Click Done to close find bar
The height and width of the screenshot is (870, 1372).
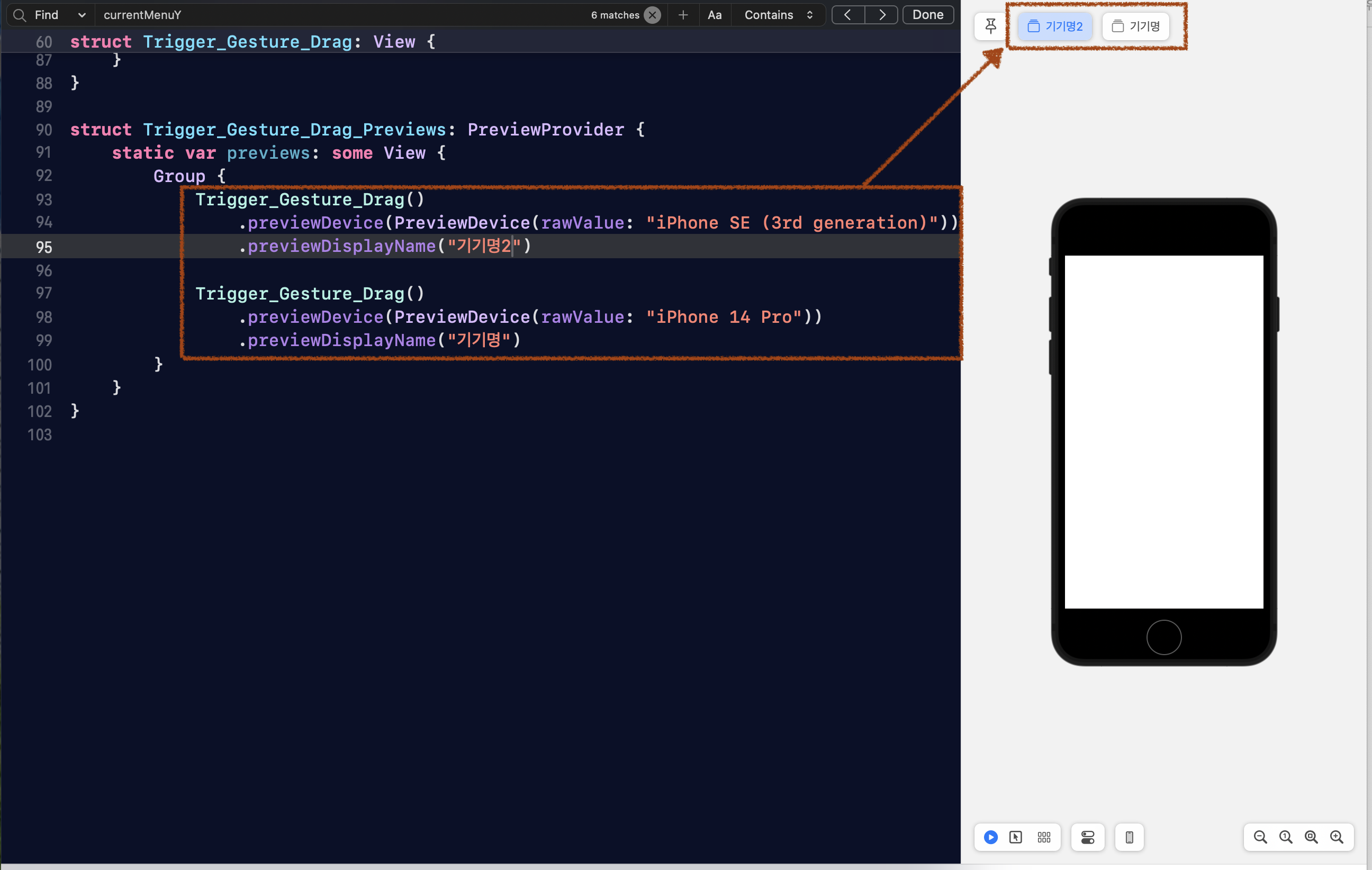click(927, 15)
